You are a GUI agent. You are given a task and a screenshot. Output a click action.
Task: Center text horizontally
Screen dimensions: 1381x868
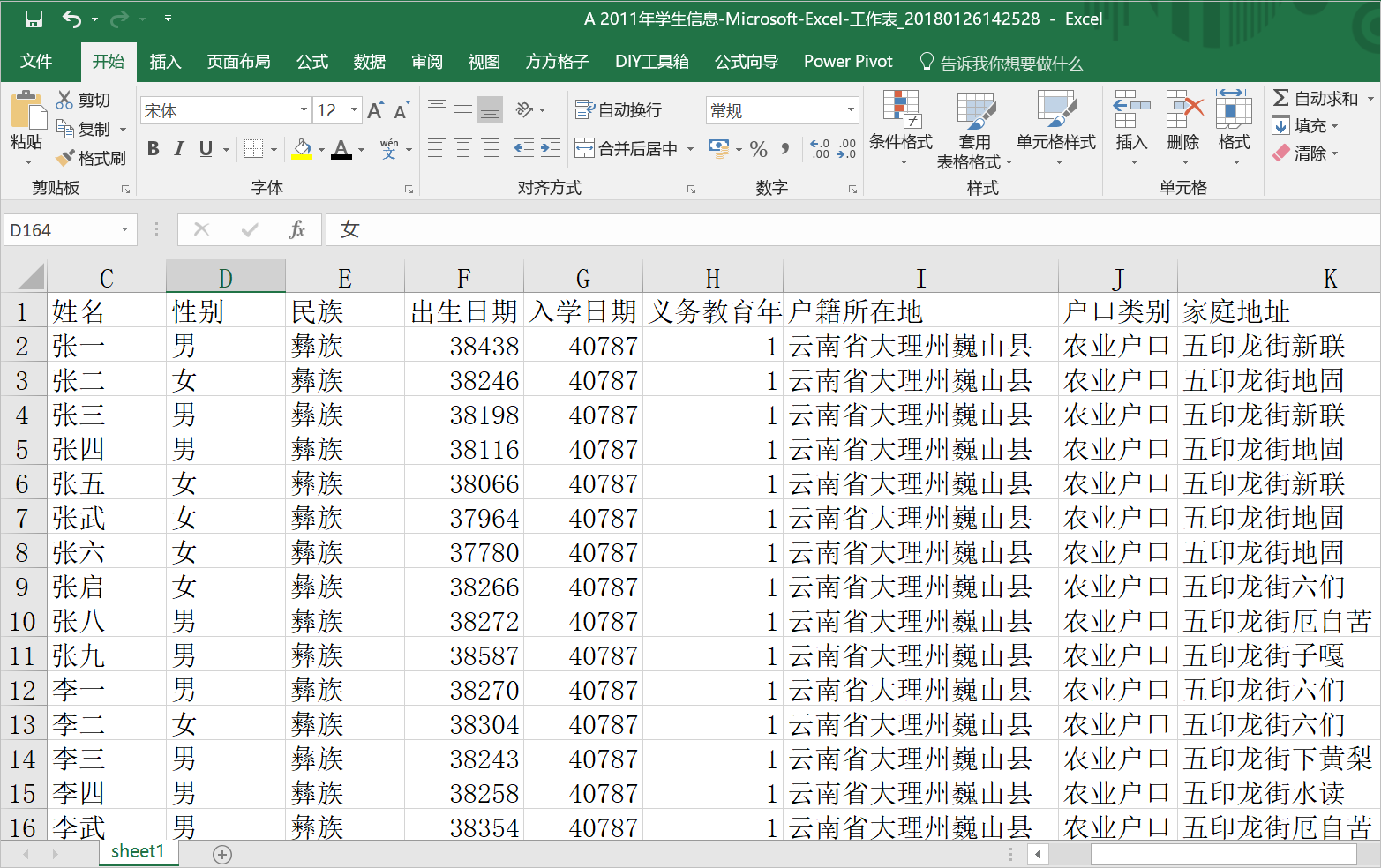click(x=462, y=148)
